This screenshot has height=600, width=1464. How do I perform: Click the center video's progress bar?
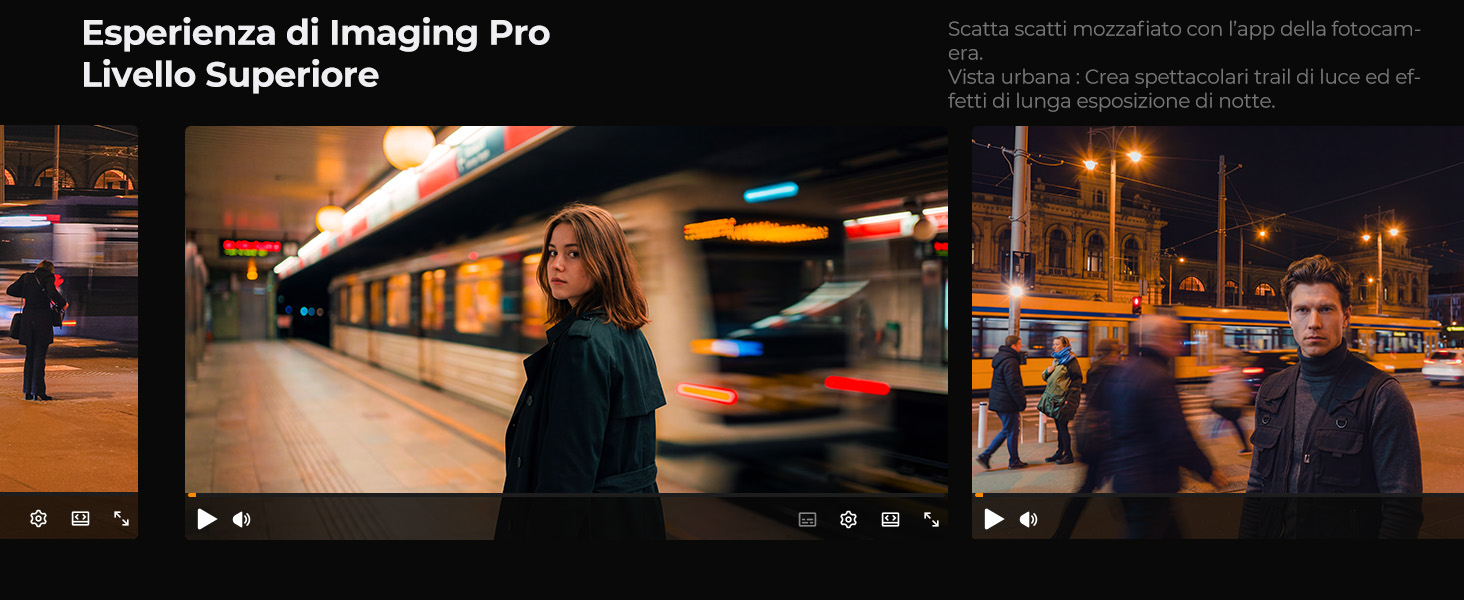click(x=566, y=495)
